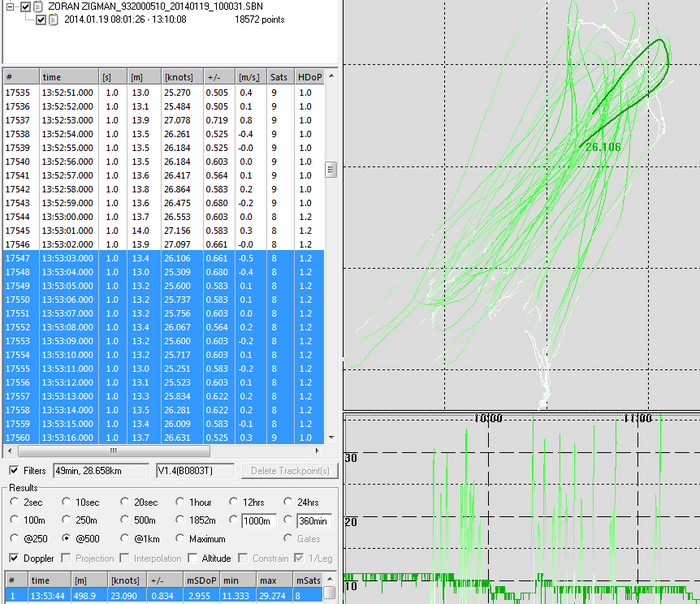Click the horizontal scrollbar thumb under trackpoints
The height and width of the screenshot is (604, 700).
click(x=114, y=451)
